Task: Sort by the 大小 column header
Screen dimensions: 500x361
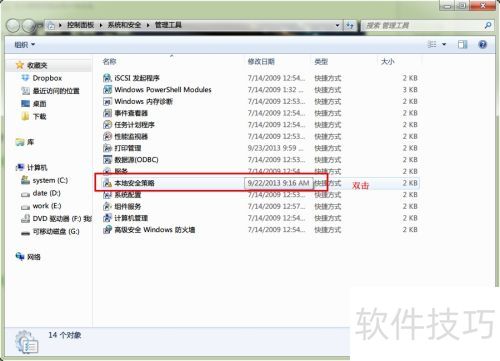Action: 388,61
